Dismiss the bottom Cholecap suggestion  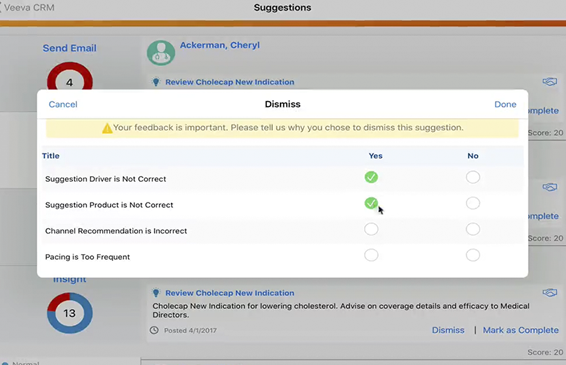[x=448, y=330]
